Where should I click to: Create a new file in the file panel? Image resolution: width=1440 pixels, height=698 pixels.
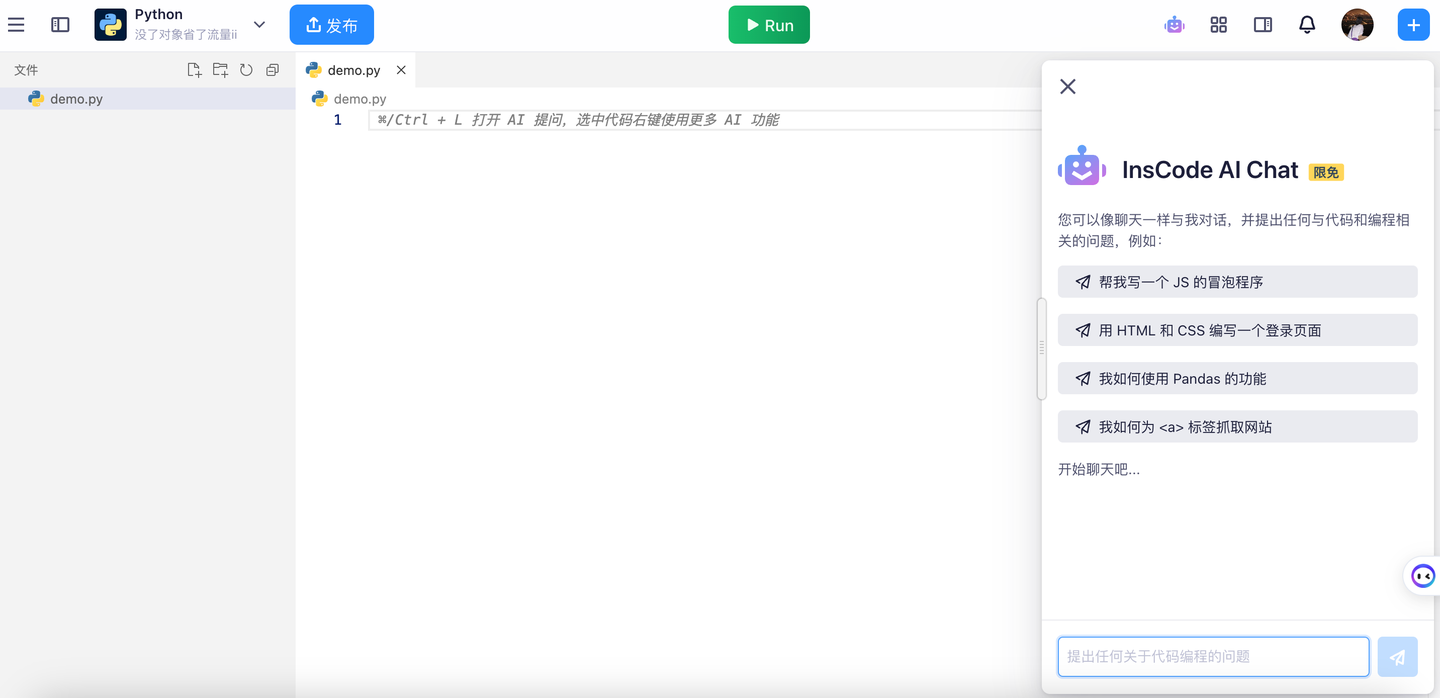point(194,69)
